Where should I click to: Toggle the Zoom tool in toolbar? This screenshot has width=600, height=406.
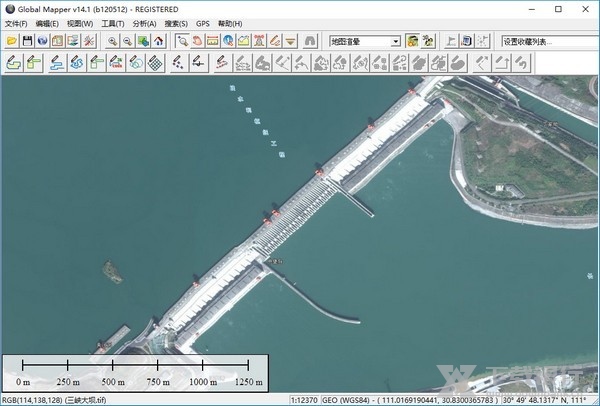181,41
